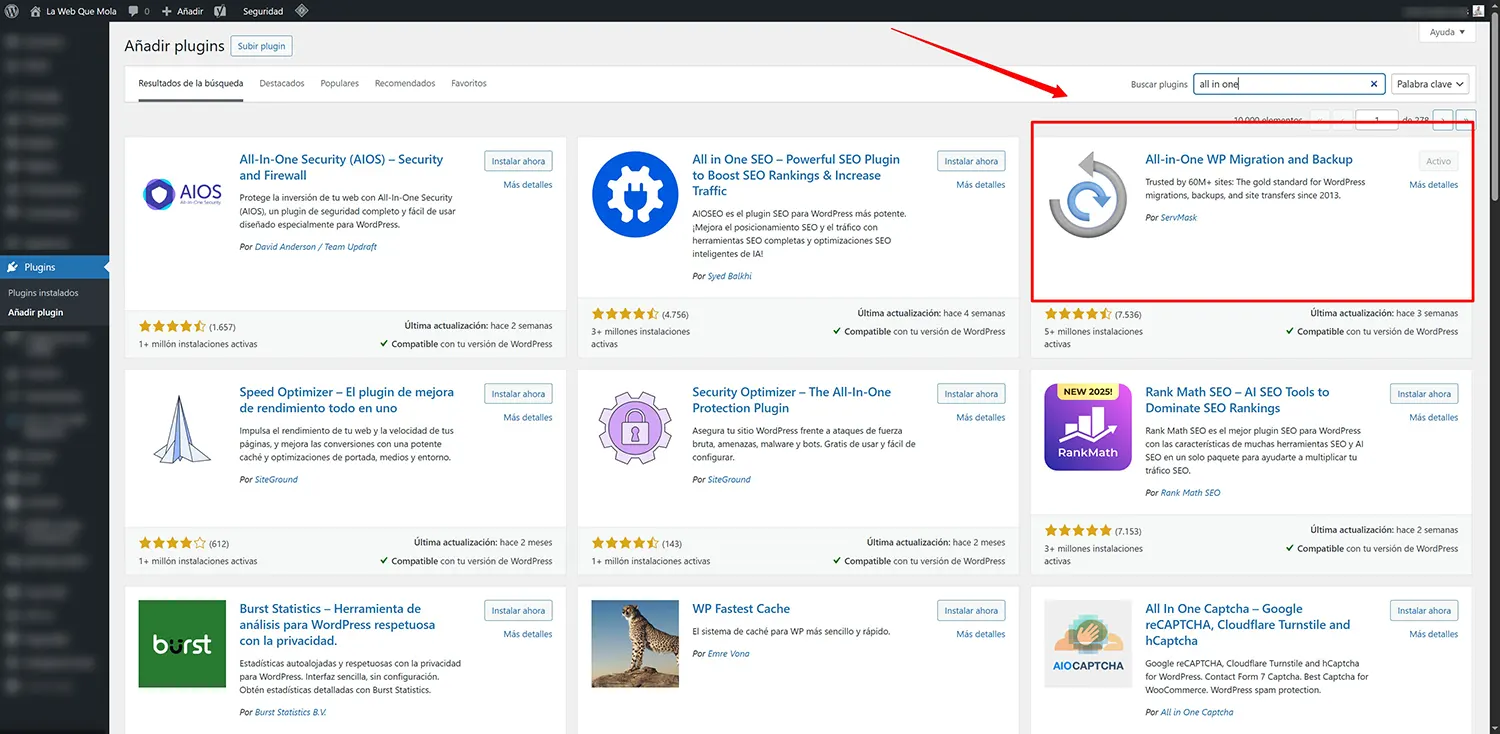The height and width of the screenshot is (734, 1500).
Task: Open Más detalles for WP Fastest Cache
Action: [980, 634]
